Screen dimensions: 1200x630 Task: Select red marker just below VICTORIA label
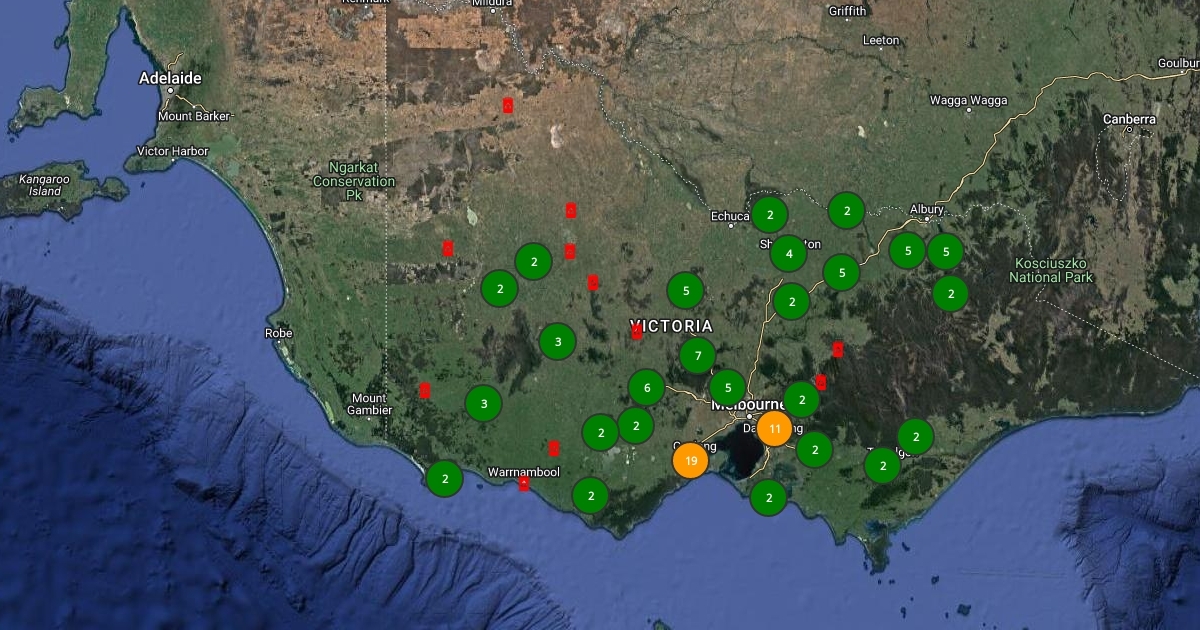[x=636, y=332]
